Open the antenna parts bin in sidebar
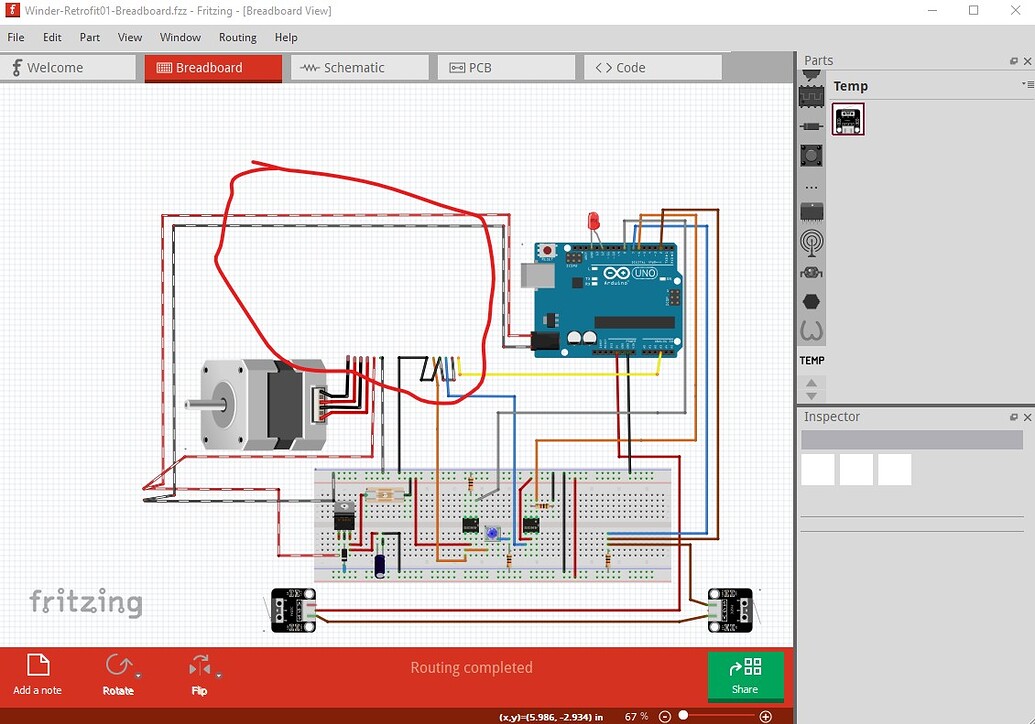Image resolution: width=1035 pixels, height=724 pixels. [811, 242]
